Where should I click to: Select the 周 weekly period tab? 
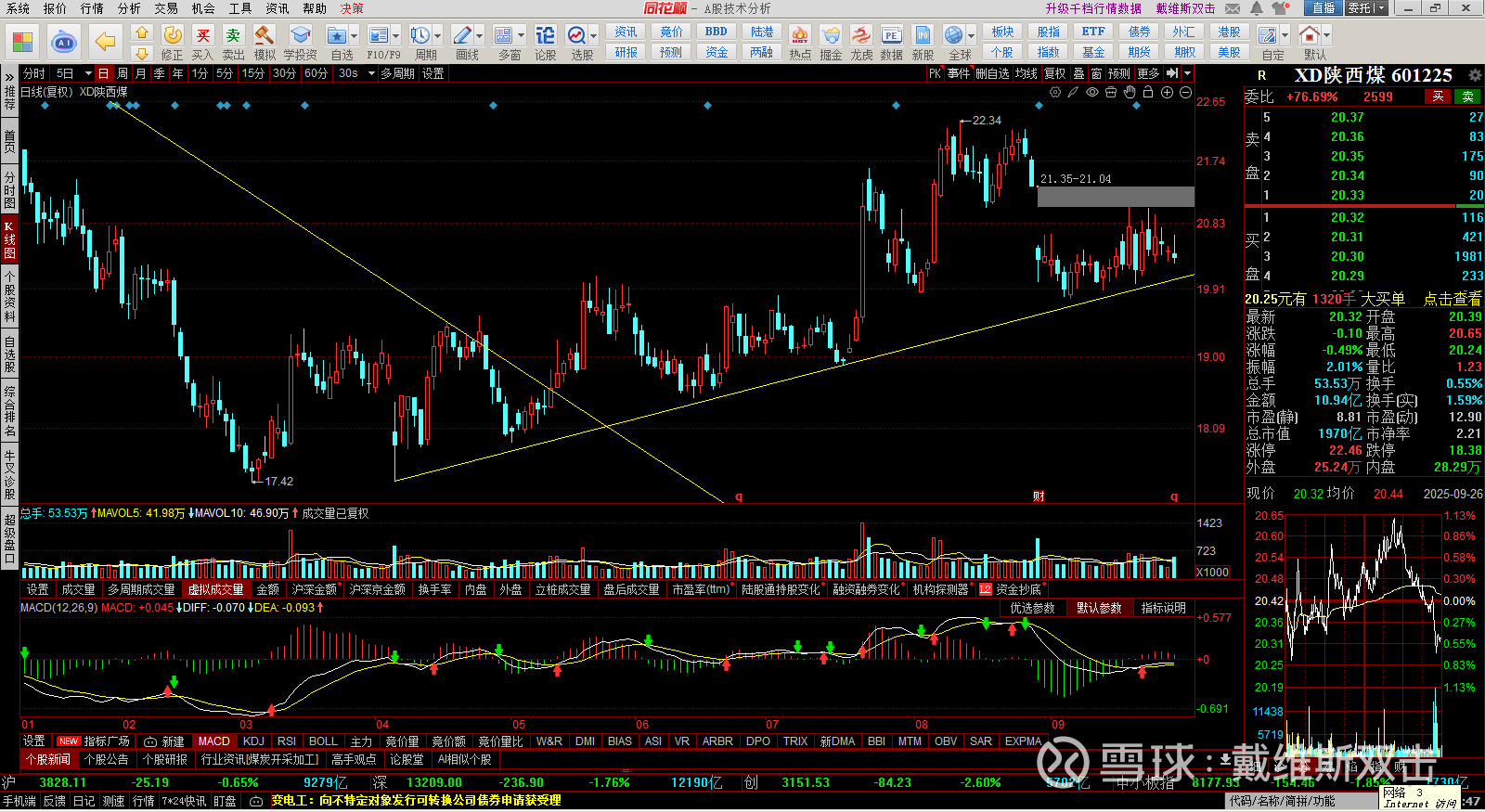coord(123,73)
